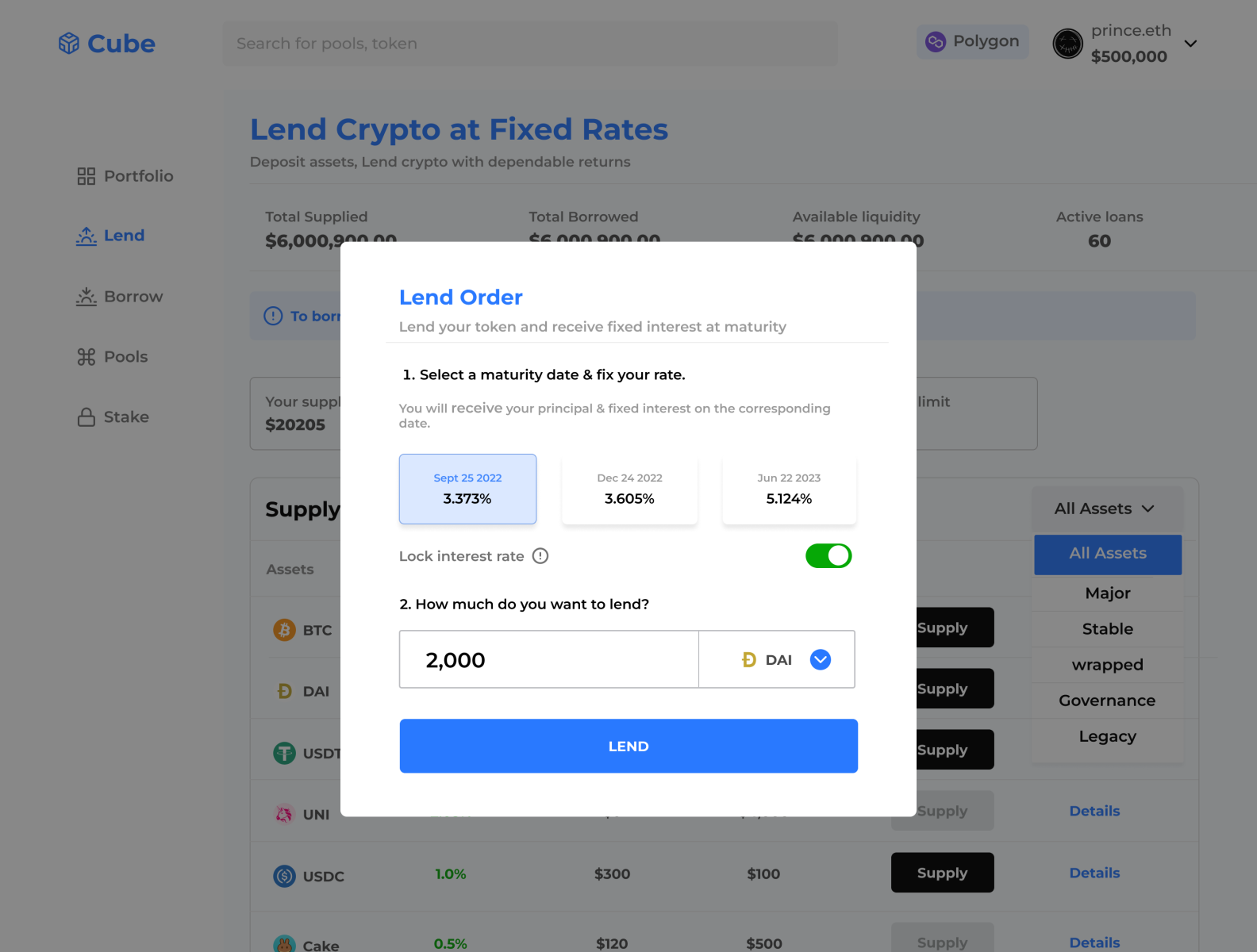Click the Polygon network icon
Screen dimensions: 1257x952
coord(936,41)
